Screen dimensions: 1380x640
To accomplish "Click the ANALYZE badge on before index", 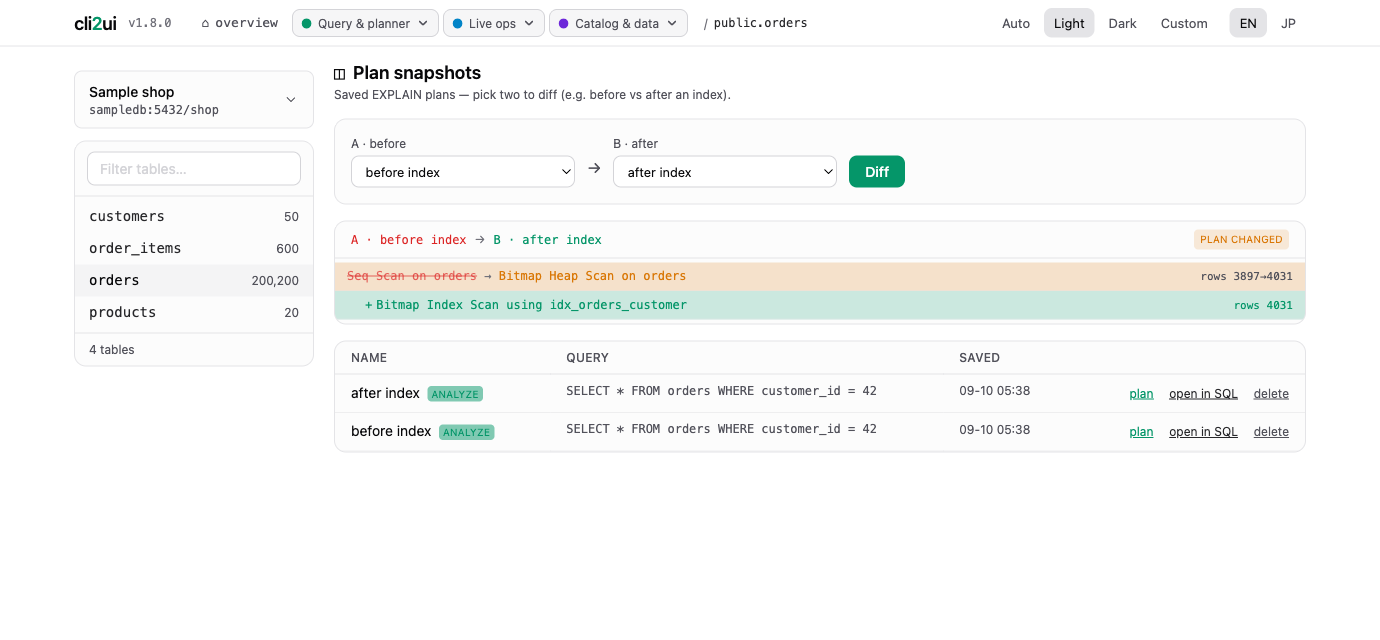I will pos(466,432).
